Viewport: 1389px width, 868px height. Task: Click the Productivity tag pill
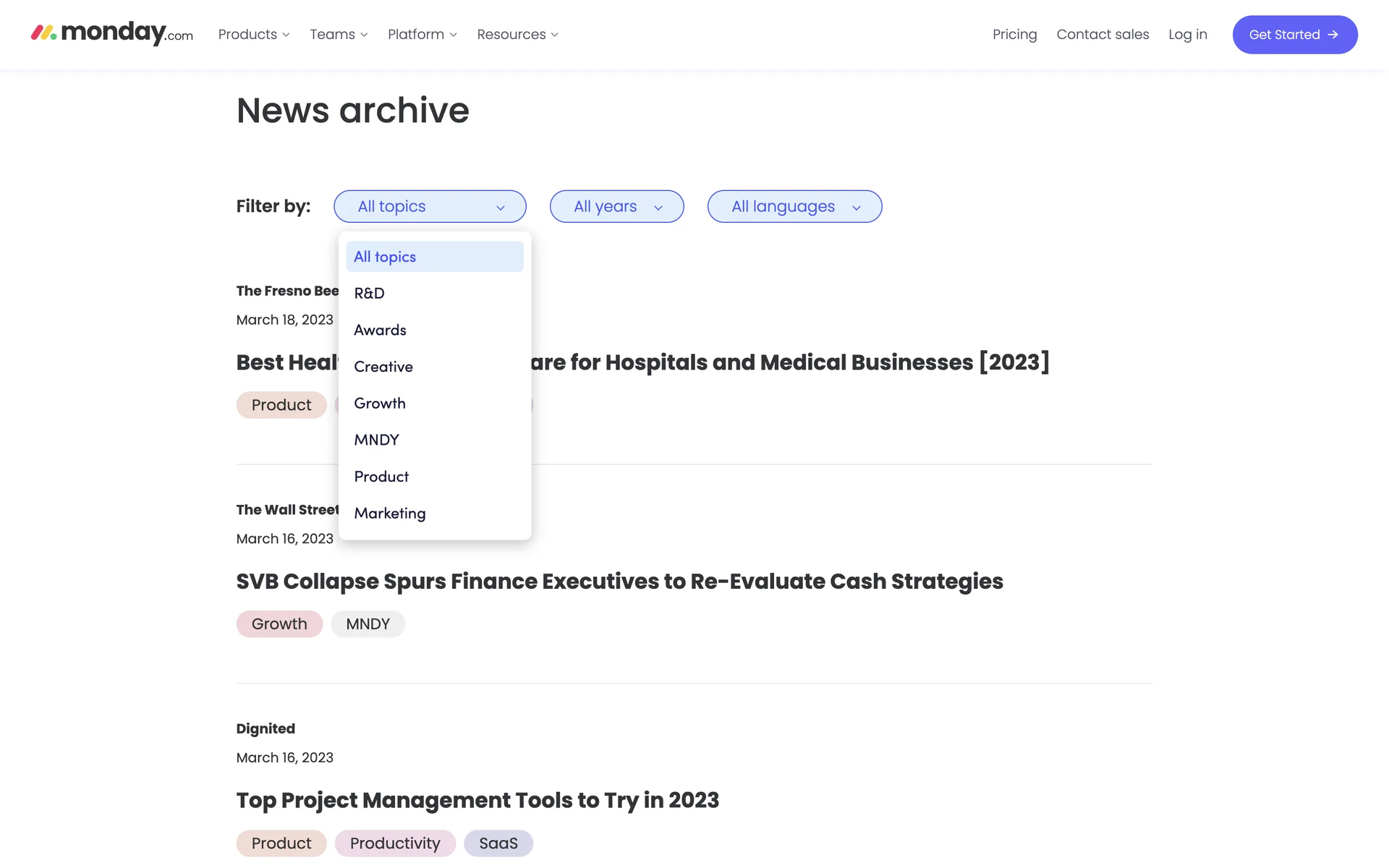395,843
